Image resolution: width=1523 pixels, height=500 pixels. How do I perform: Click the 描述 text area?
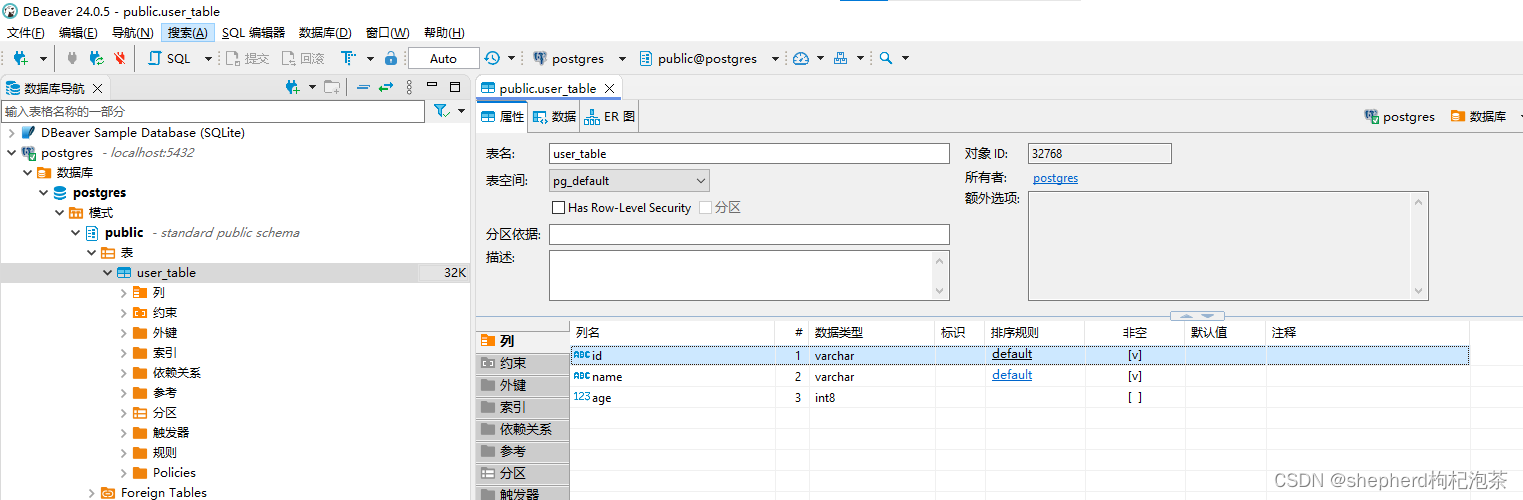tap(749, 275)
